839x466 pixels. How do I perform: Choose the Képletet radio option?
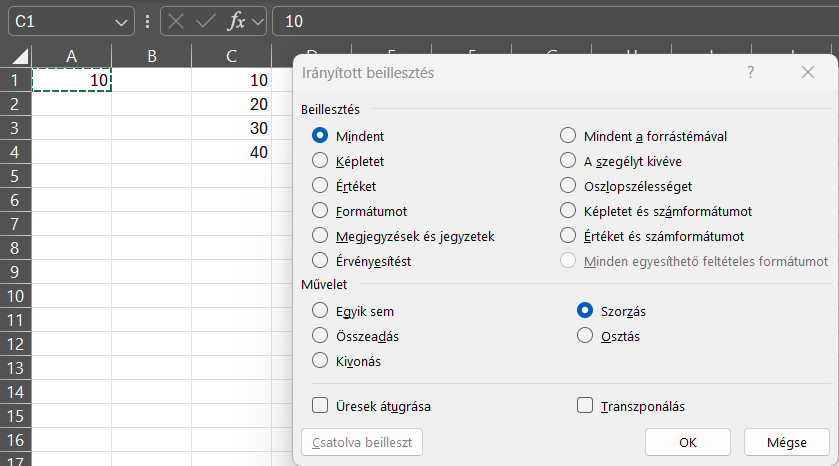(x=320, y=160)
